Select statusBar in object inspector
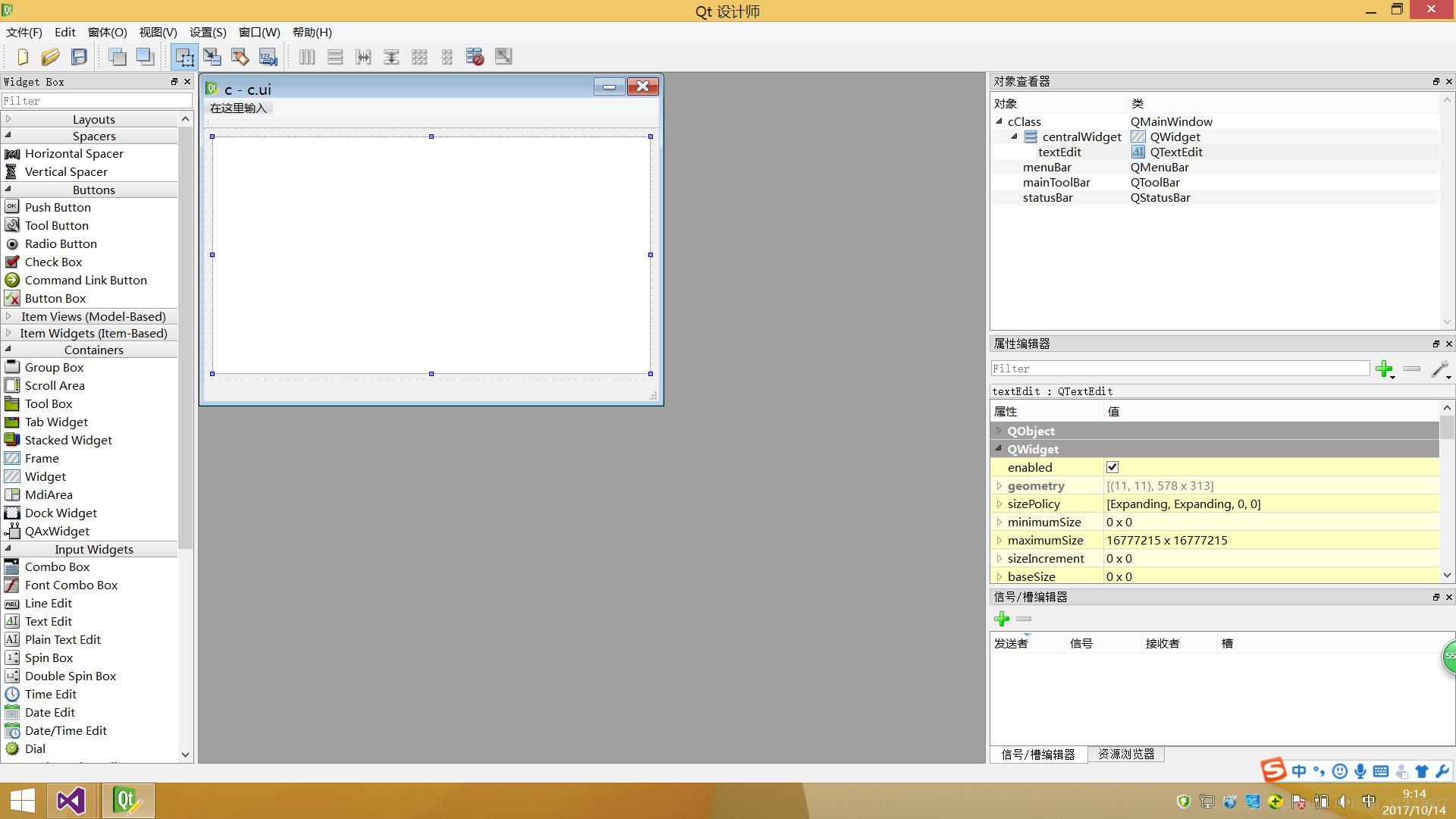This screenshot has height=819, width=1456. [x=1047, y=197]
